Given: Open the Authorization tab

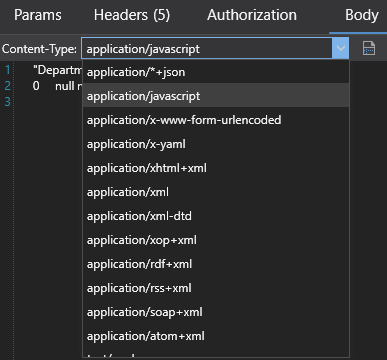Looking at the screenshot, I should coord(252,15).
